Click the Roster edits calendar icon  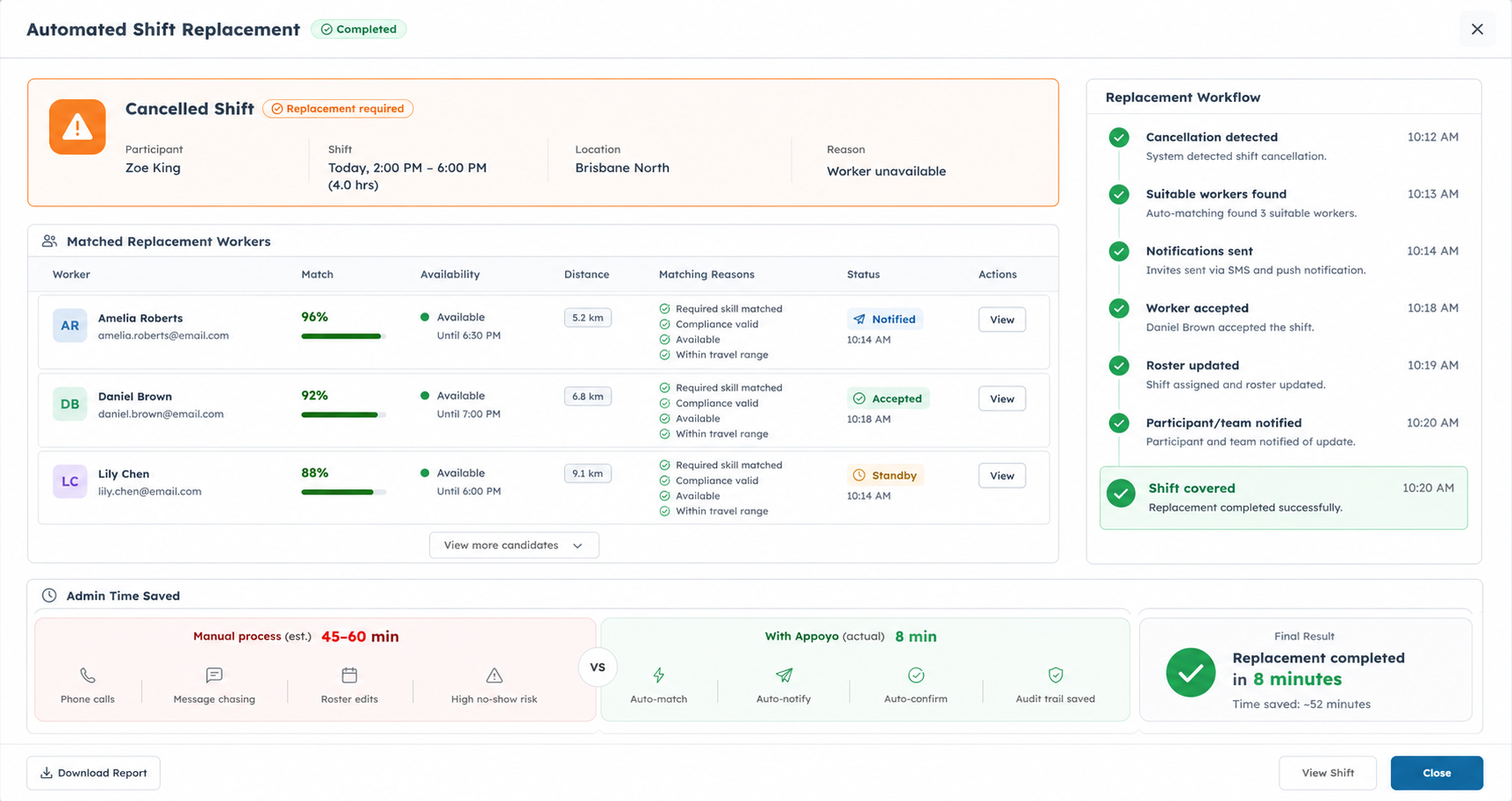click(349, 676)
